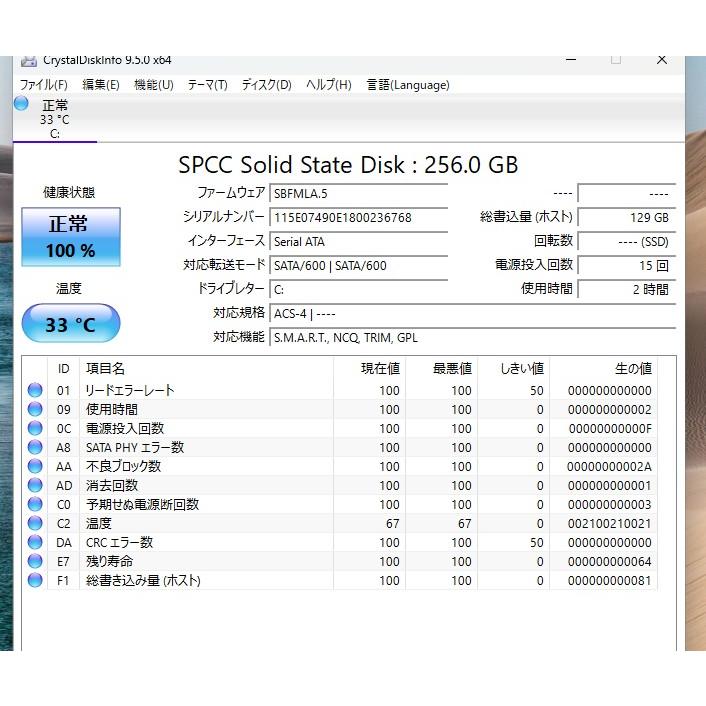Screen dimensions: 706x706
Task: Open the 編集(E) menu
Action: [101, 85]
